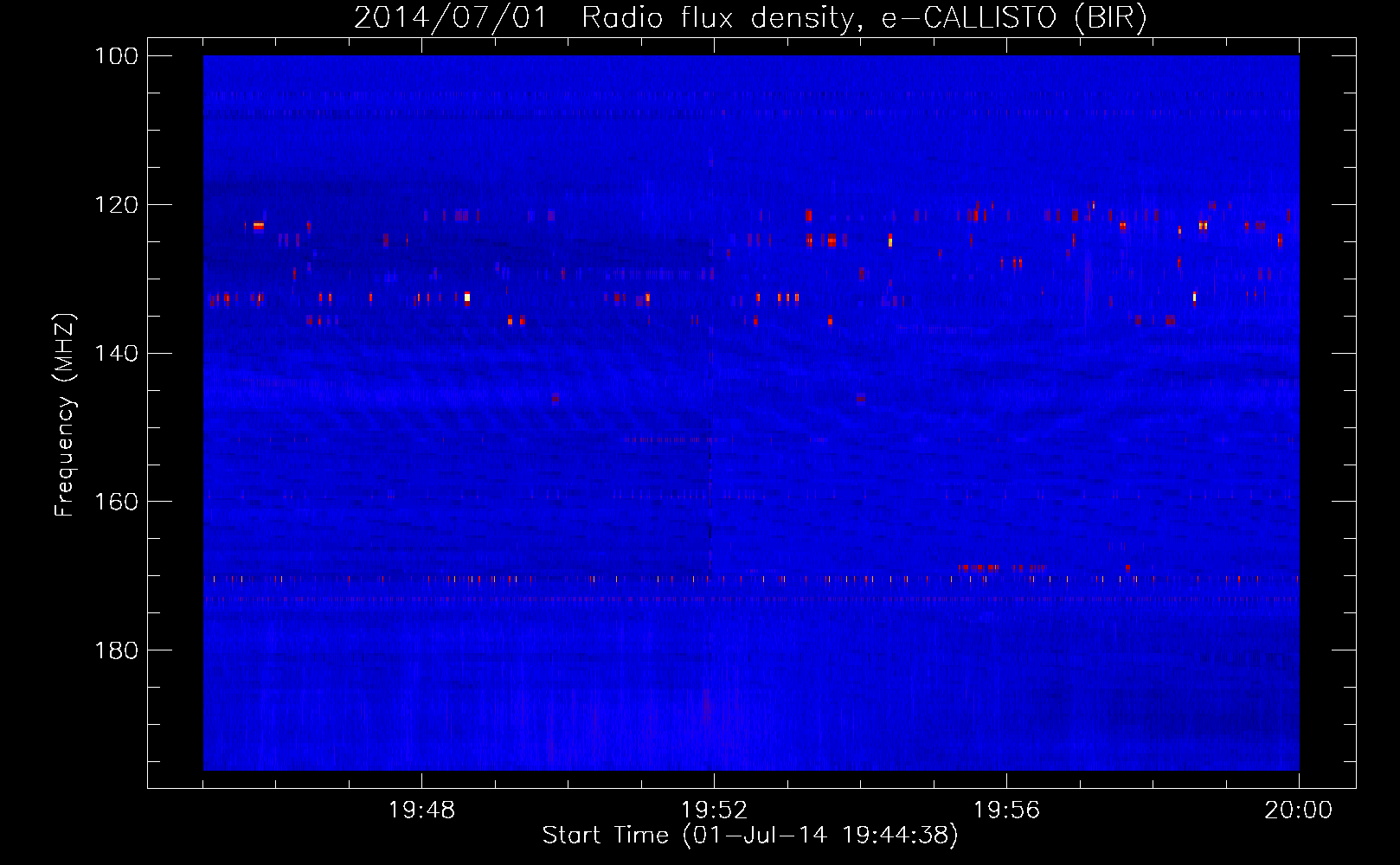Select the 'Radio flux density, e-CALLISTO (BIR)' title text
Screen dimensions: 1400x865
pos(864,18)
